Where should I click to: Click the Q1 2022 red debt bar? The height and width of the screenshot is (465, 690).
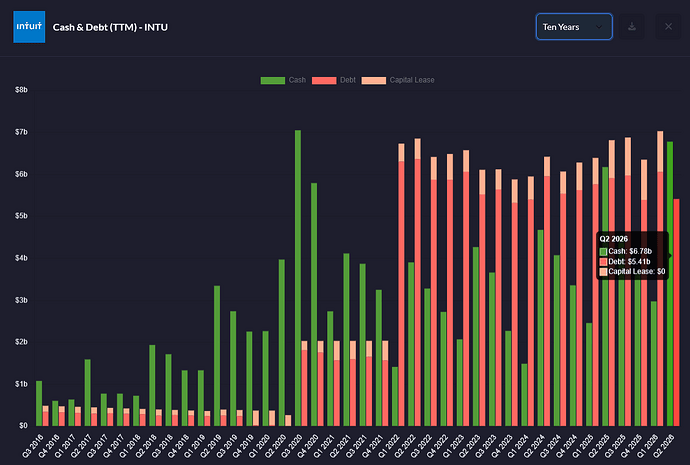coord(401,293)
